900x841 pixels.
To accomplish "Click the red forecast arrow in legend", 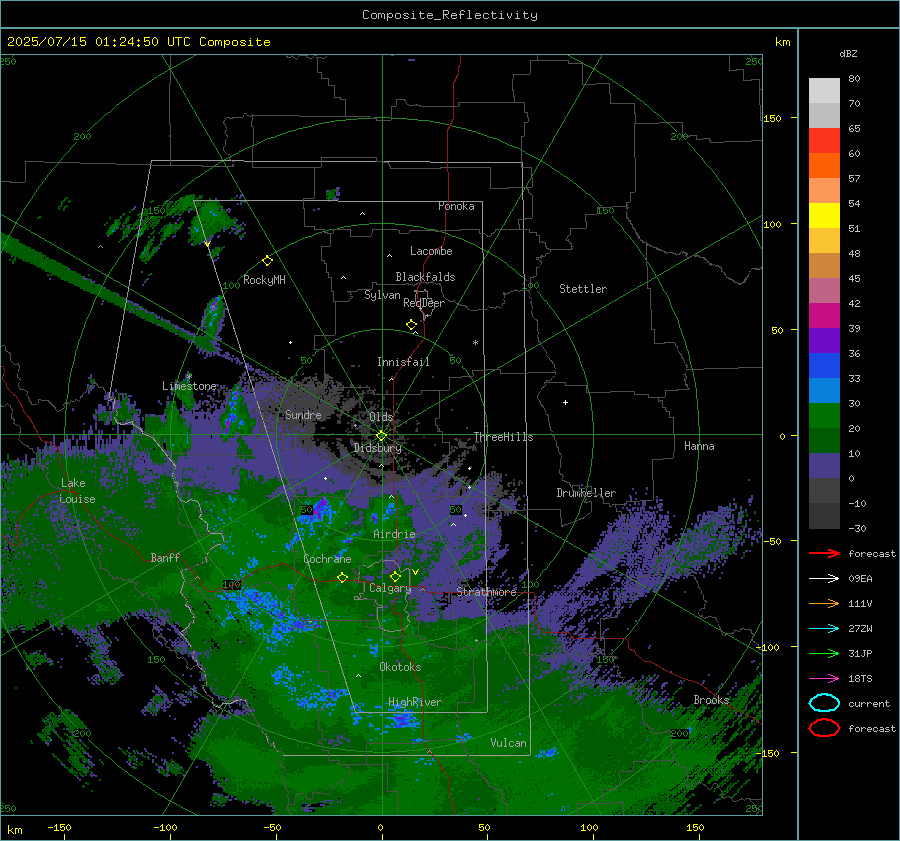I will tap(824, 553).
